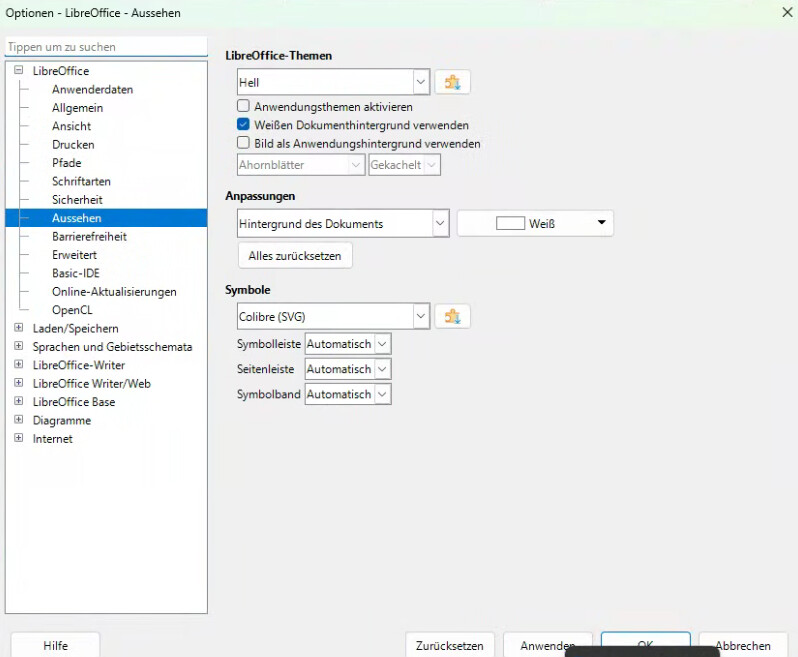The height and width of the screenshot is (657, 798).
Task: Open the LibreOffice-Themen dropdown showing Hell
Action: [x=333, y=82]
